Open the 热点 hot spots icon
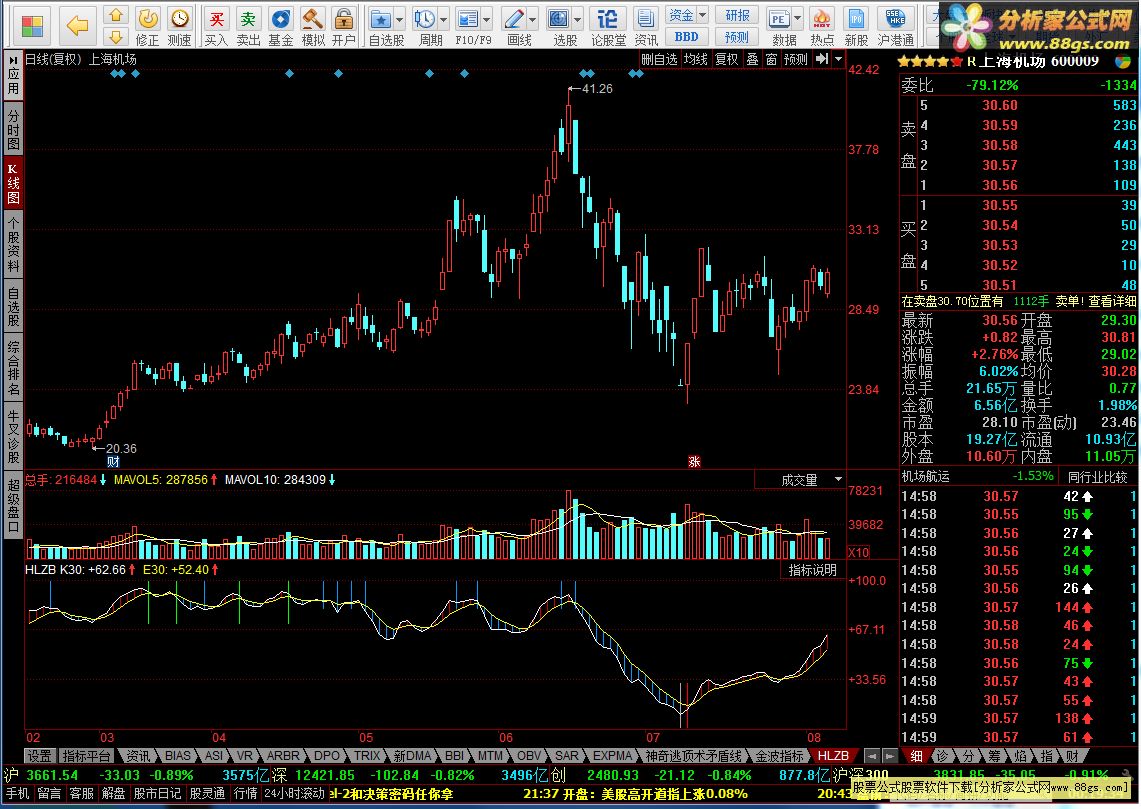Viewport: 1141px width, 809px height. (822, 26)
